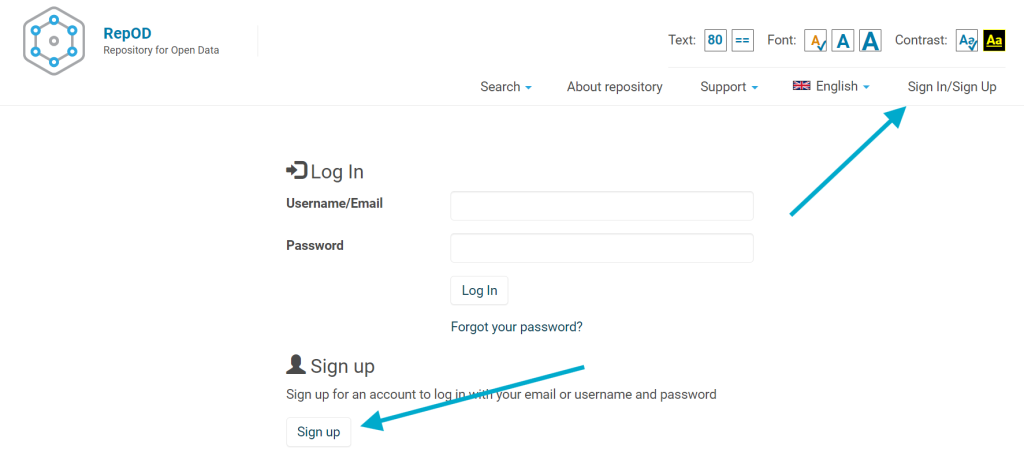The image size is (1024, 475).
Task: Choose the small font size A icon
Action: [x=816, y=41]
